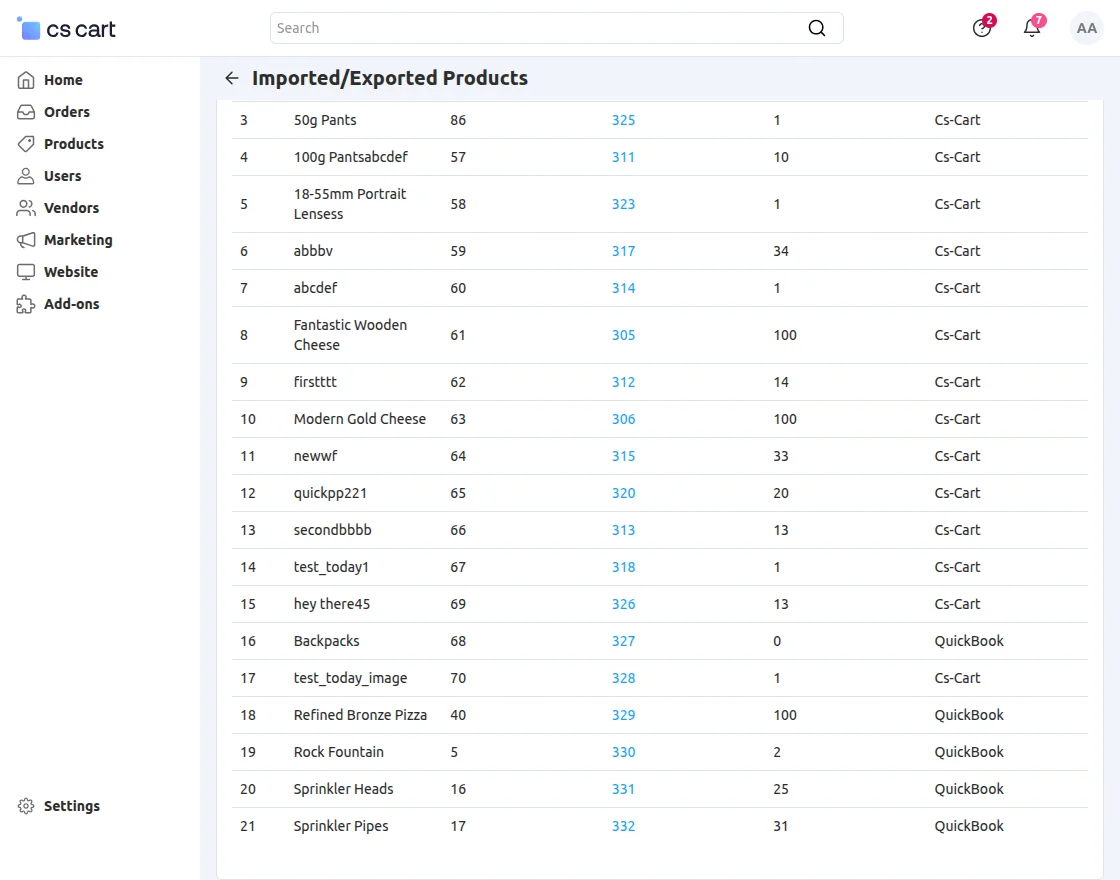The width and height of the screenshot is (1120, 880).
Task: Focus the Search input field
Action: (x=535, y=28)
